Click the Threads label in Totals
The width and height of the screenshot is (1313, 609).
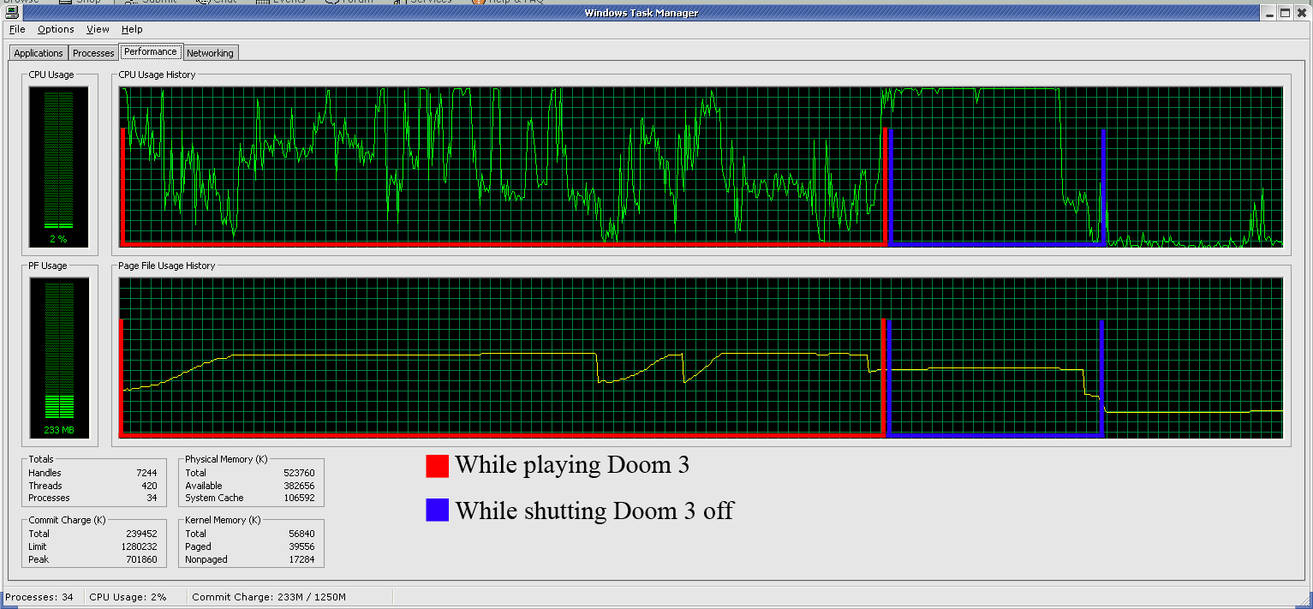click(45, 486)
